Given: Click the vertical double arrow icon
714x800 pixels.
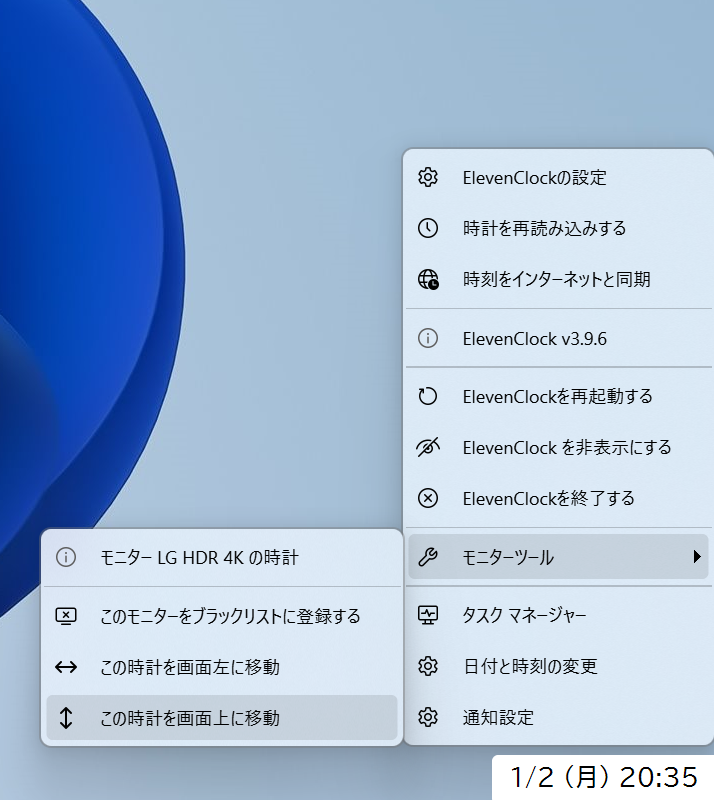Looking at the screenshot, I should (x=66, y=718).
